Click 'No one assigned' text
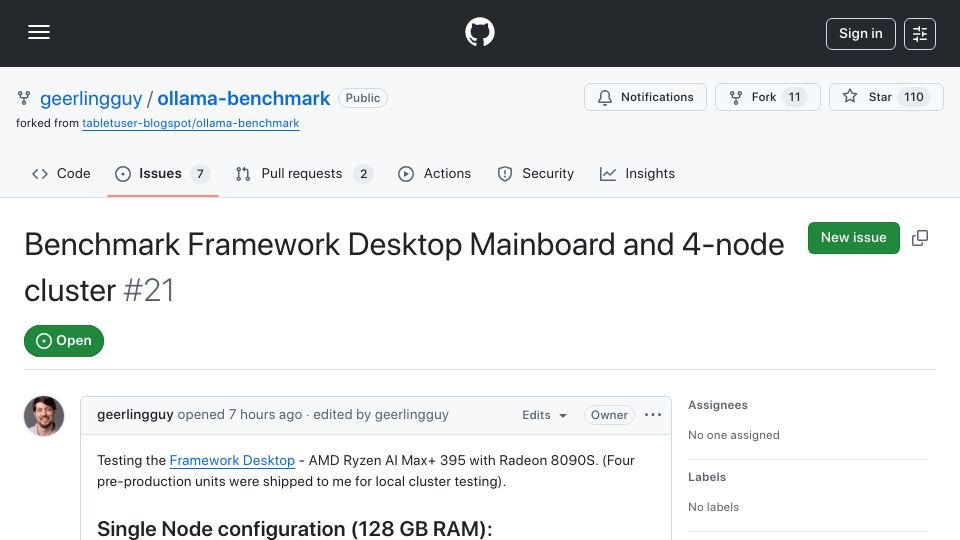 pos(733,435)
